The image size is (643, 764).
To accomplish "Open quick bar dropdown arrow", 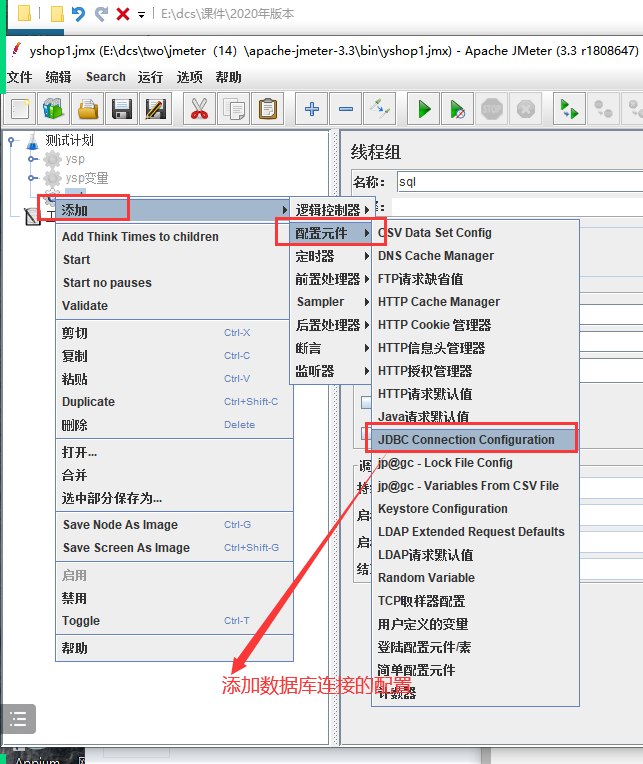I will [141, 15].
